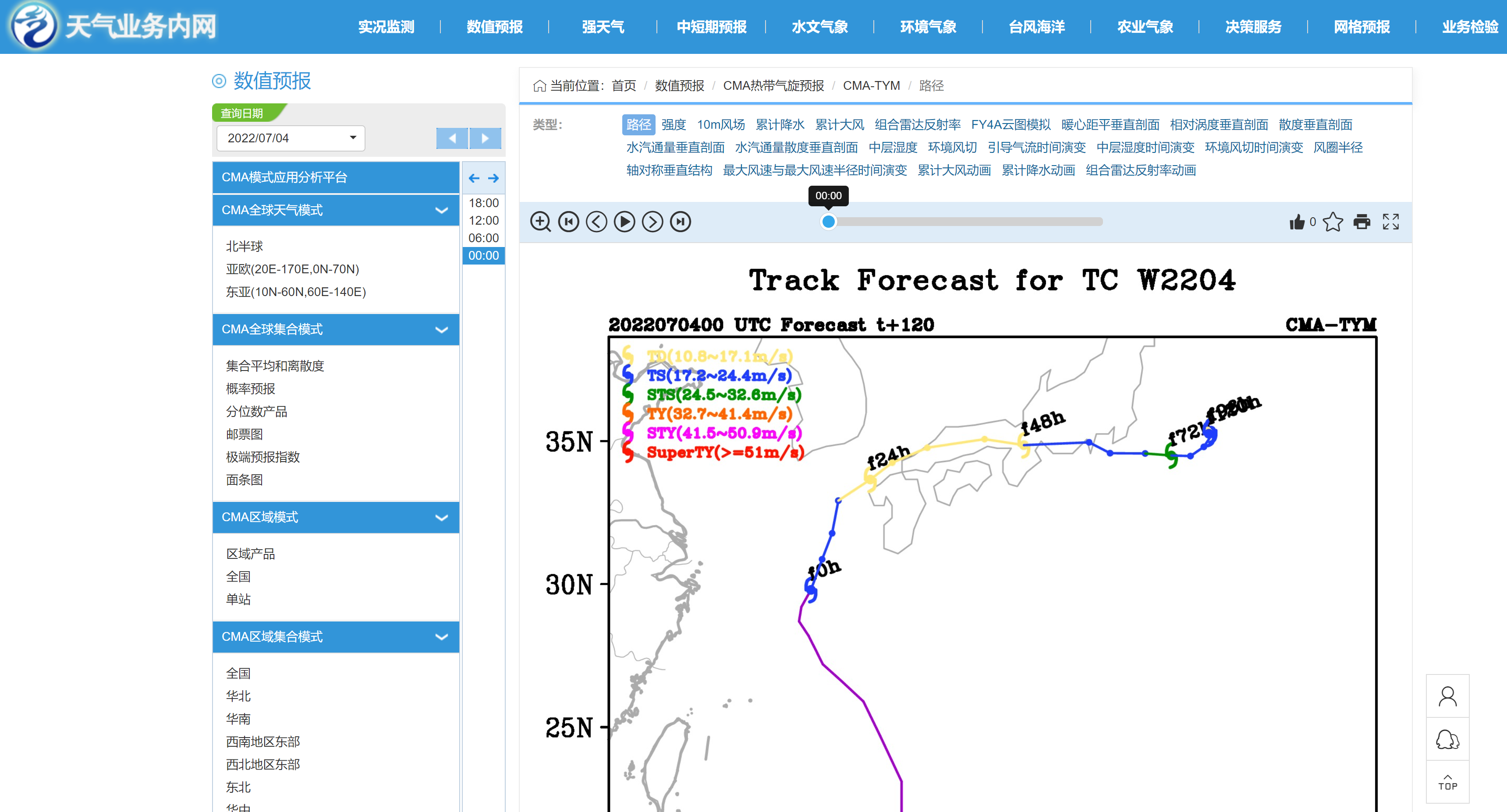The image size is (1507, 812).
Task: Step to previous frame button
Action: (596, 222)
